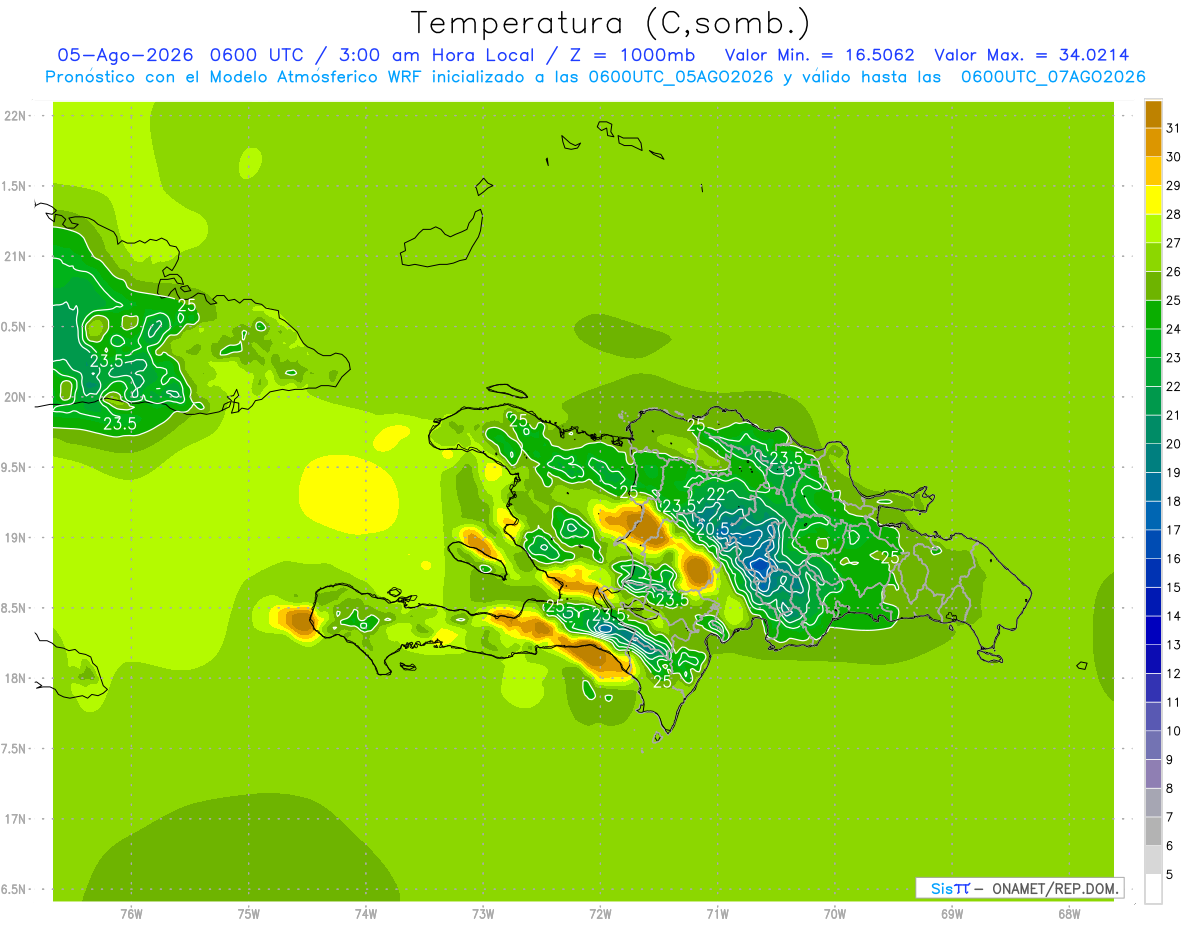Image resolution: width=1200 pixels, height=927 pixels.
Task: Click the 20N latitude axis label
Action: (x=15, y=397)
